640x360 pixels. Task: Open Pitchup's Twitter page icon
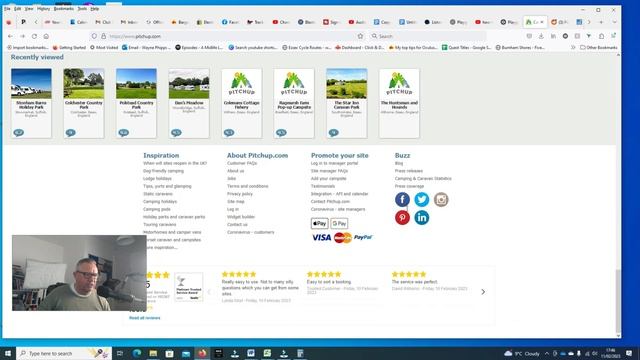422,200
